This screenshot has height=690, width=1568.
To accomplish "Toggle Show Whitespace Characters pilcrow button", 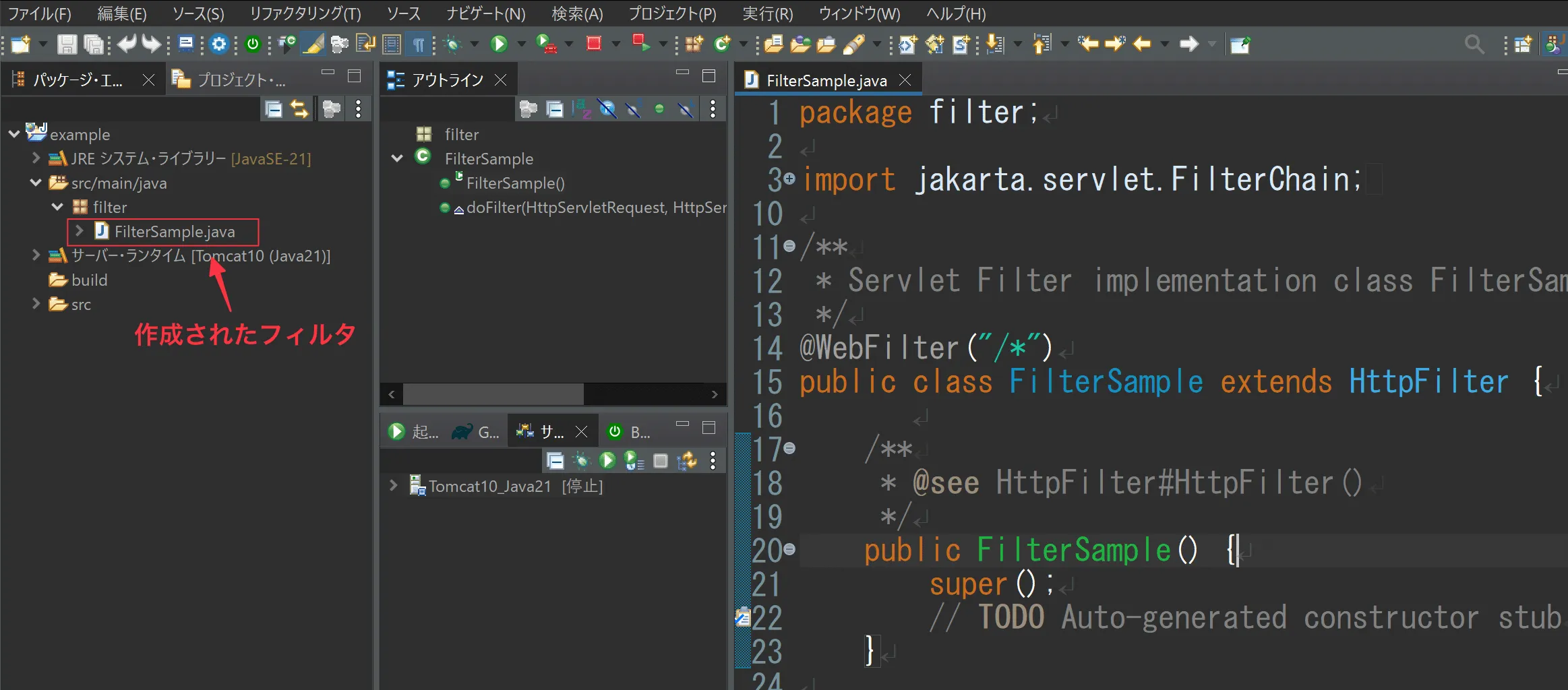I will (x=419, y=44).
